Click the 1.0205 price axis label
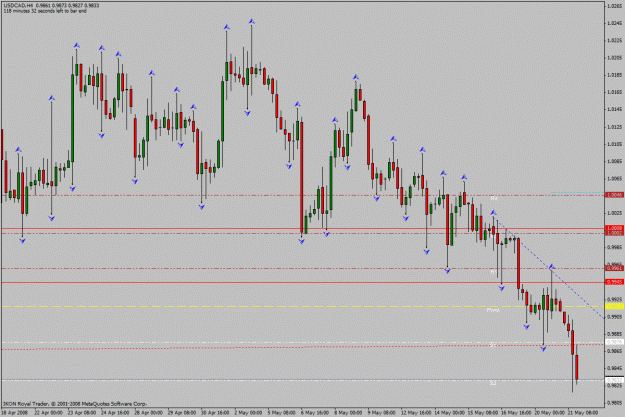625x417 pixels. pos(614,58)
